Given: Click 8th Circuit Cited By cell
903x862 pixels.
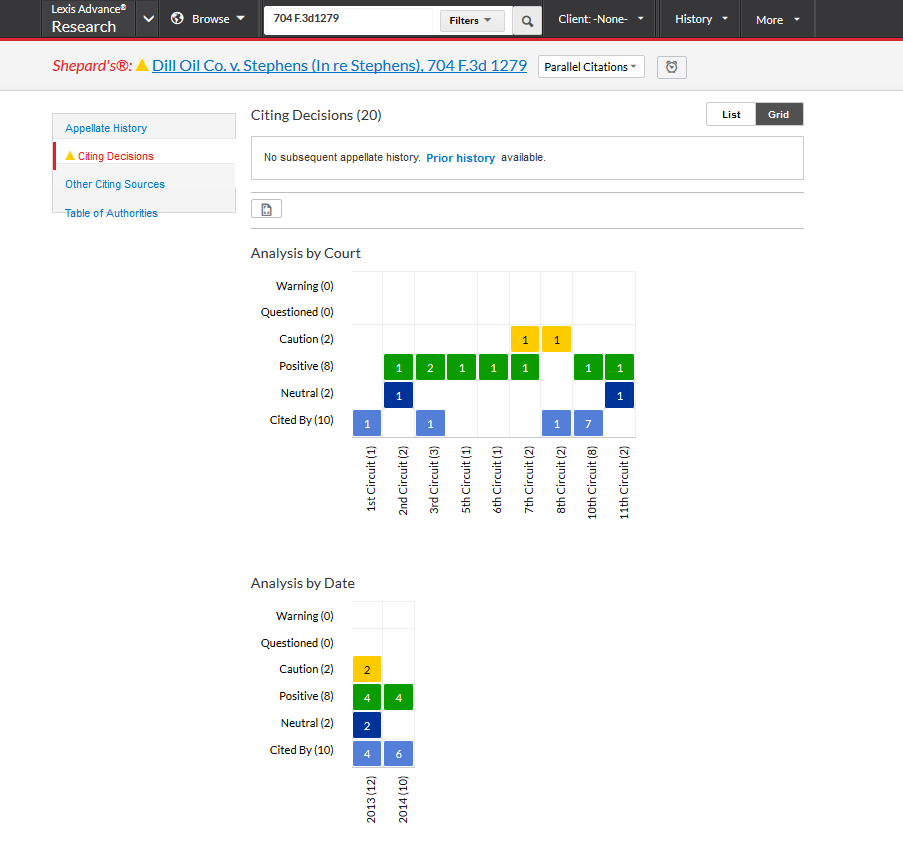Looking at the screenshot, I should click(556, 423).
